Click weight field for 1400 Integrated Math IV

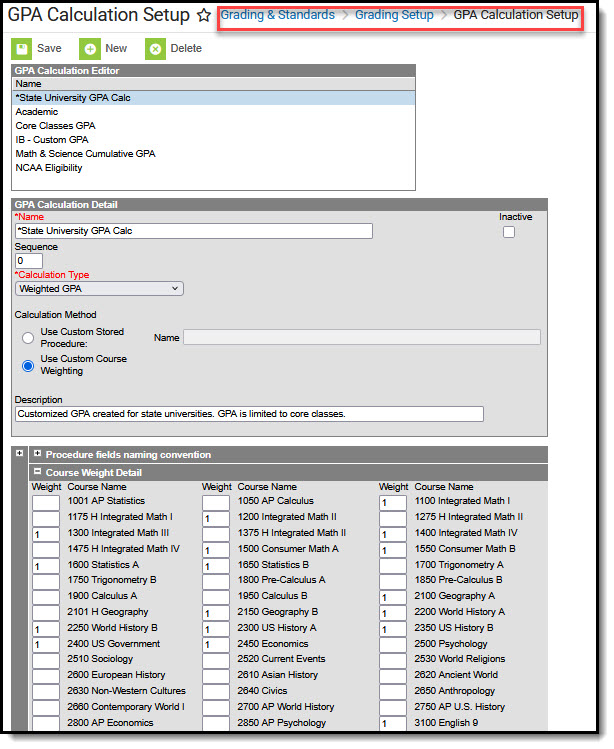click(393, 535)
